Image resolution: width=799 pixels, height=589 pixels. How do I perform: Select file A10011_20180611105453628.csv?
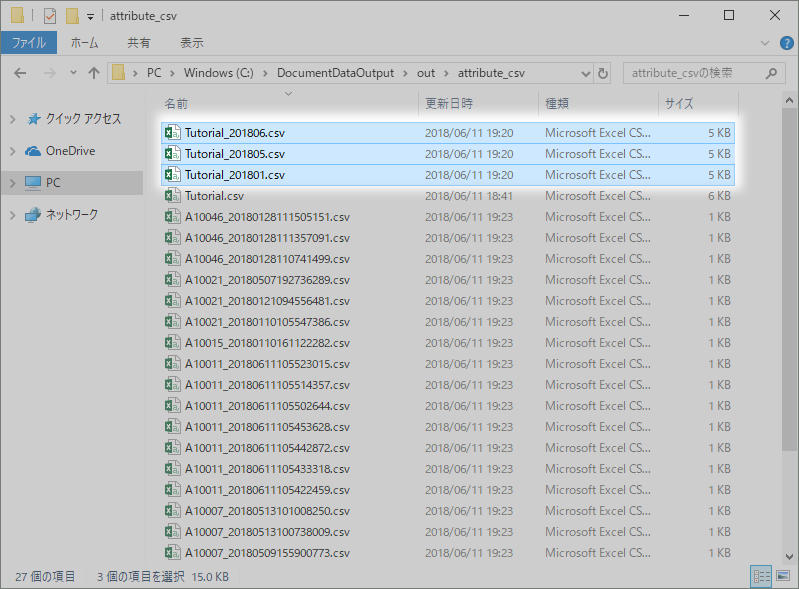pos(448,427)
